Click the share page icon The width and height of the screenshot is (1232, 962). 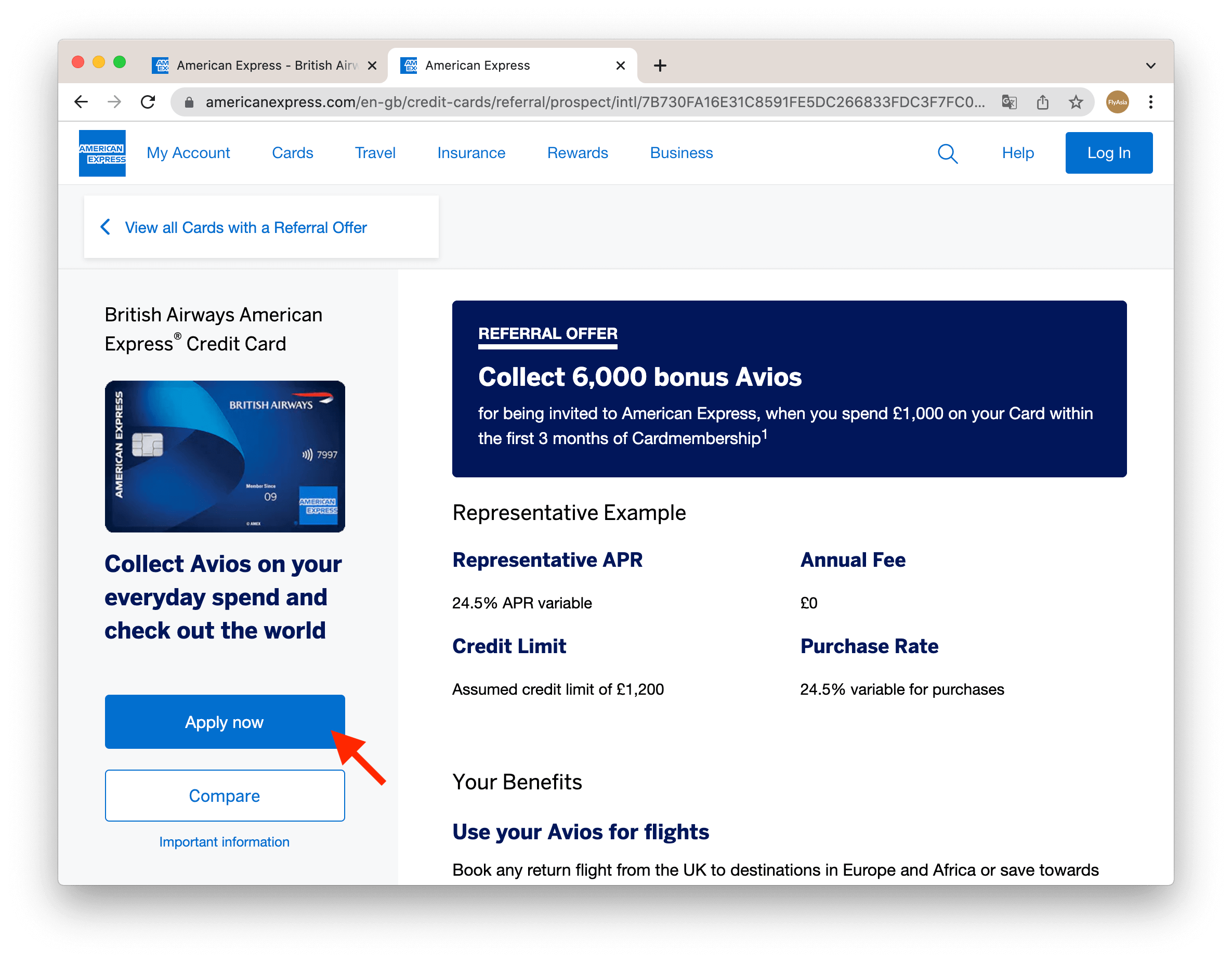1042,102
